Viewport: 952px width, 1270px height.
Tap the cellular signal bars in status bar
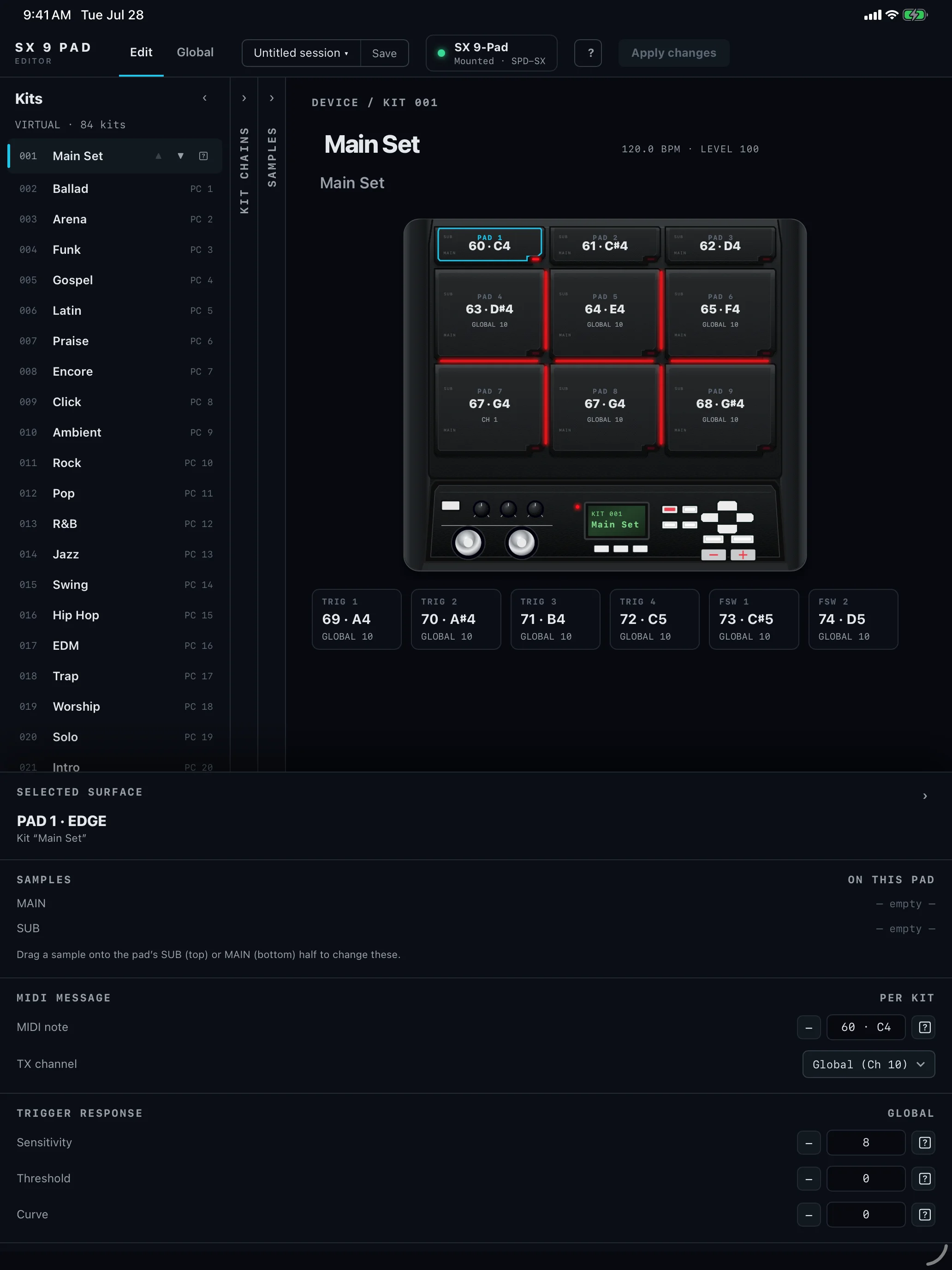(x=872, y=16)
